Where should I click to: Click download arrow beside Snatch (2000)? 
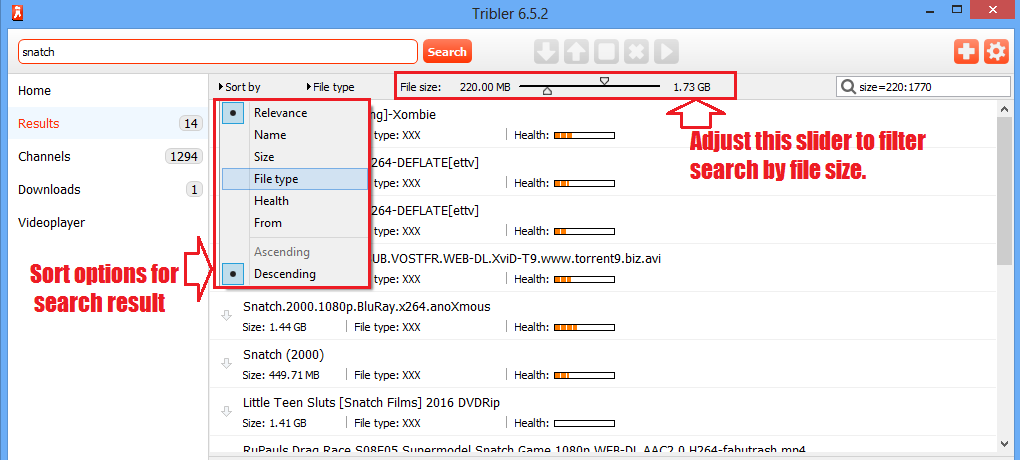click(226, 364)
